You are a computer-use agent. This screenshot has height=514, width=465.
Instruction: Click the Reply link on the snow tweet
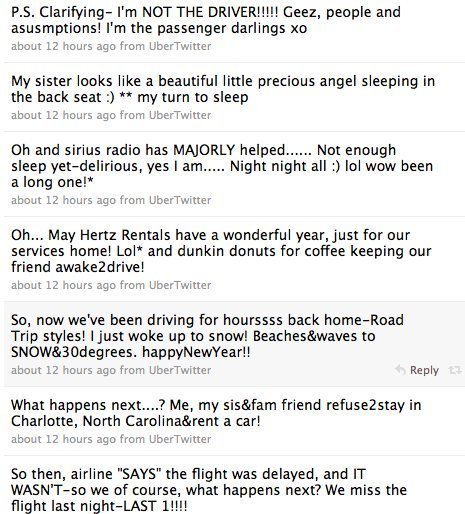point(424,370)
